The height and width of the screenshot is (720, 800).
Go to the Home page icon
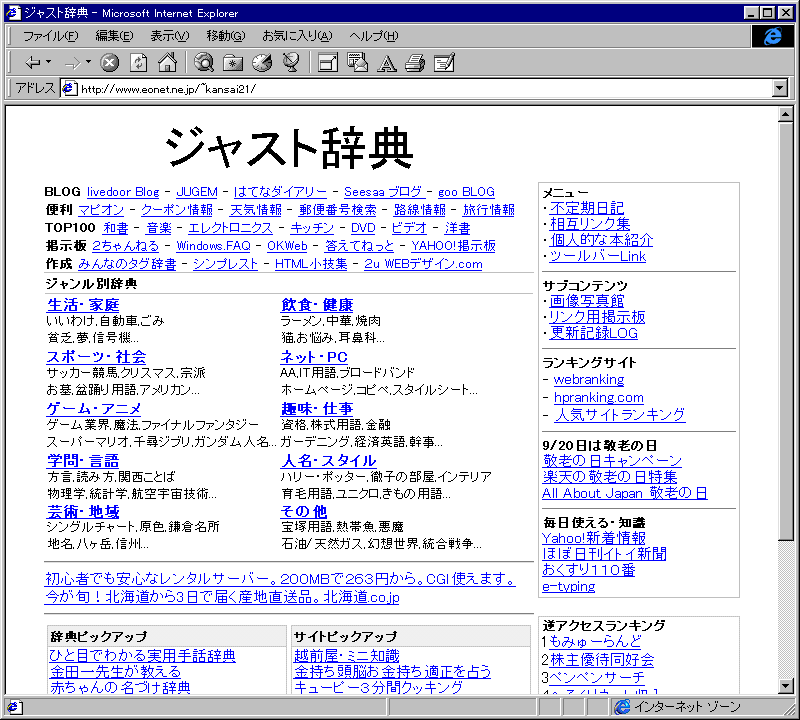(x=167, y=63)
